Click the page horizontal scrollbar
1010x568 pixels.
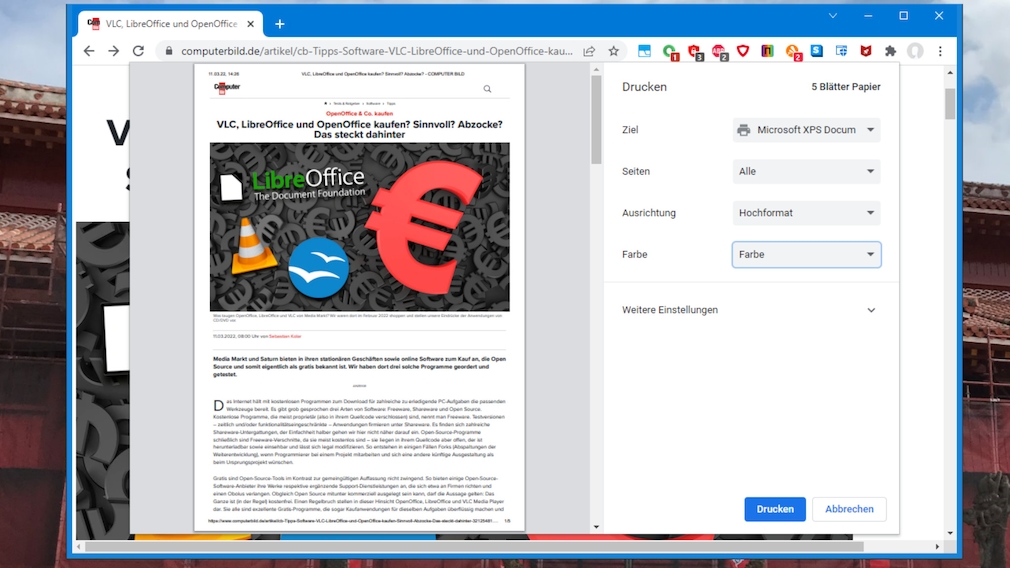point(473,547)
